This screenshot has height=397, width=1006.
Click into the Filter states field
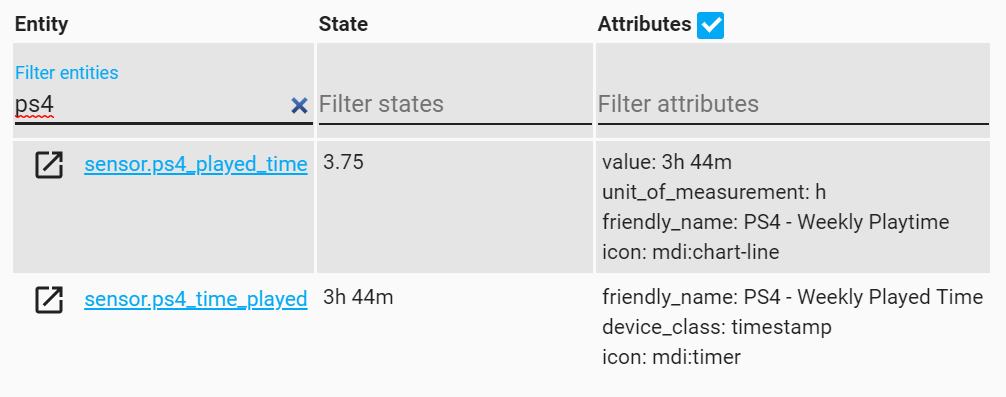pyautogui.click(x=455, y=104)
